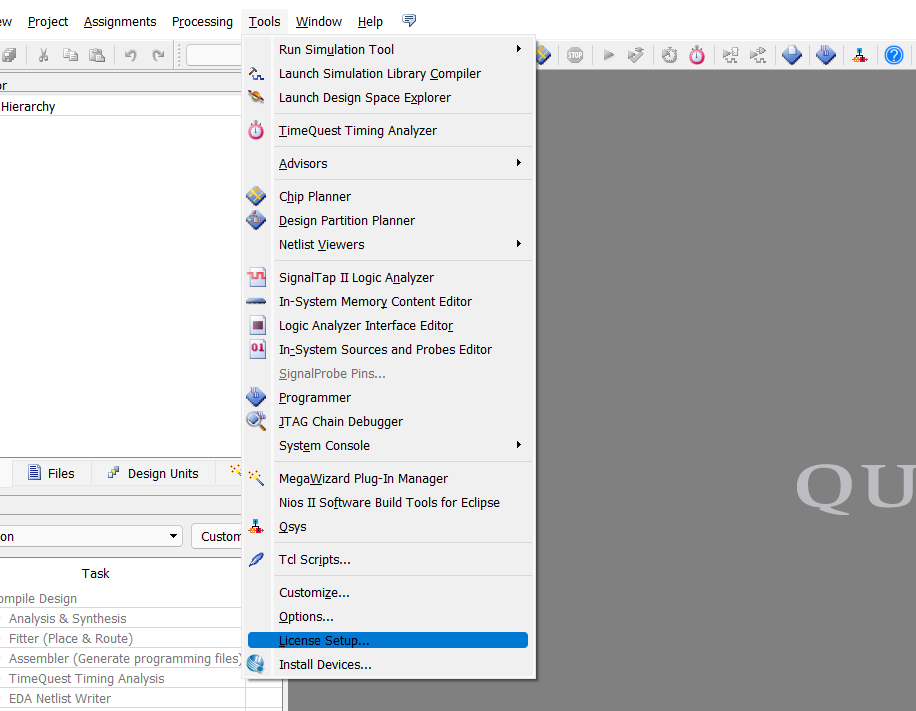Click the Cut scissors icon

43,56
